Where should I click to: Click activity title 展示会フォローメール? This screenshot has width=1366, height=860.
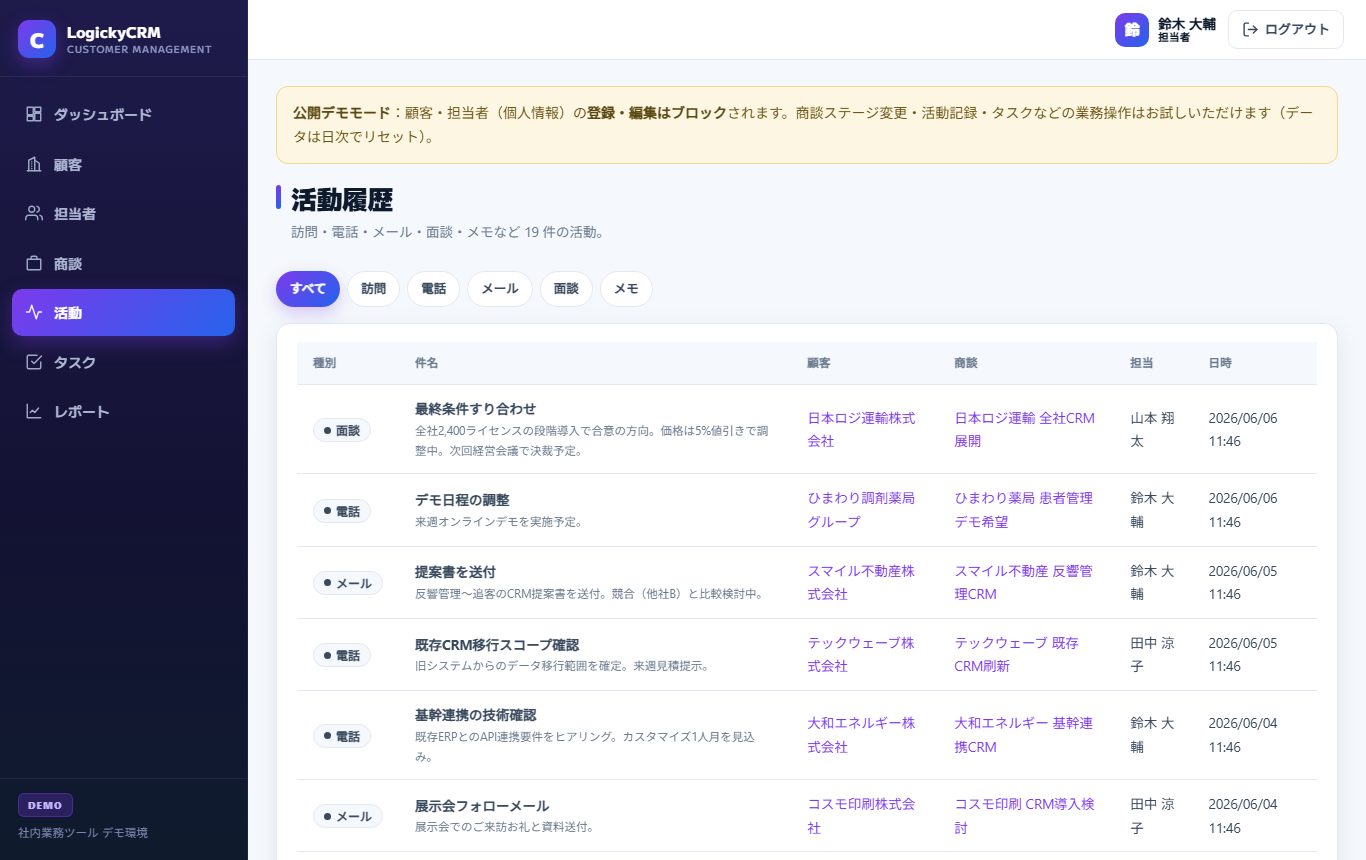[x=482, y=806]
